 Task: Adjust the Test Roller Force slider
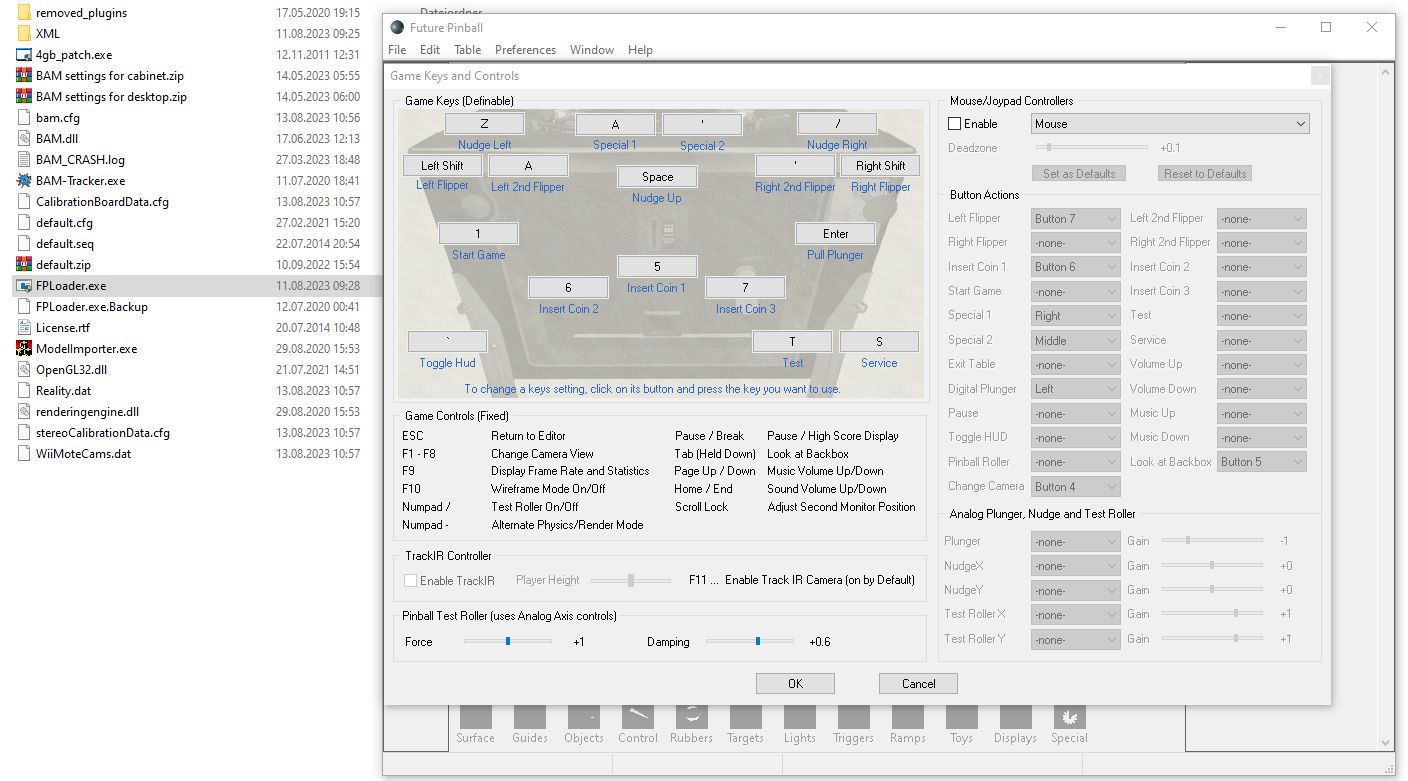508,641
